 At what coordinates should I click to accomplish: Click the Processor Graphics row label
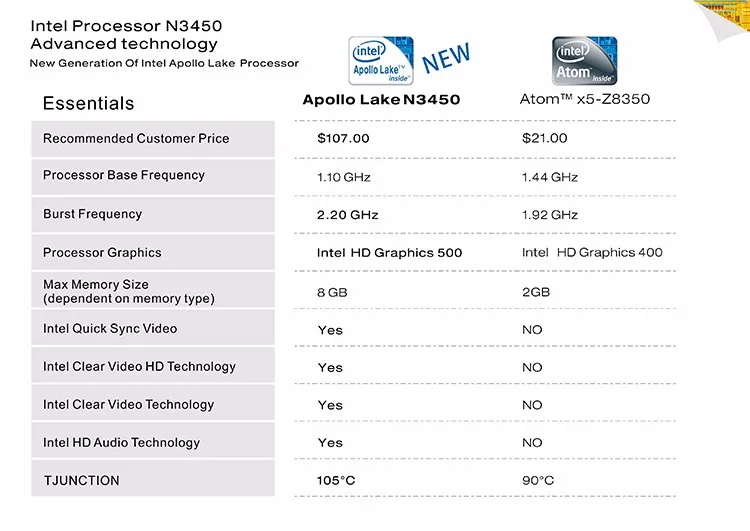click(x=153, y=252)
